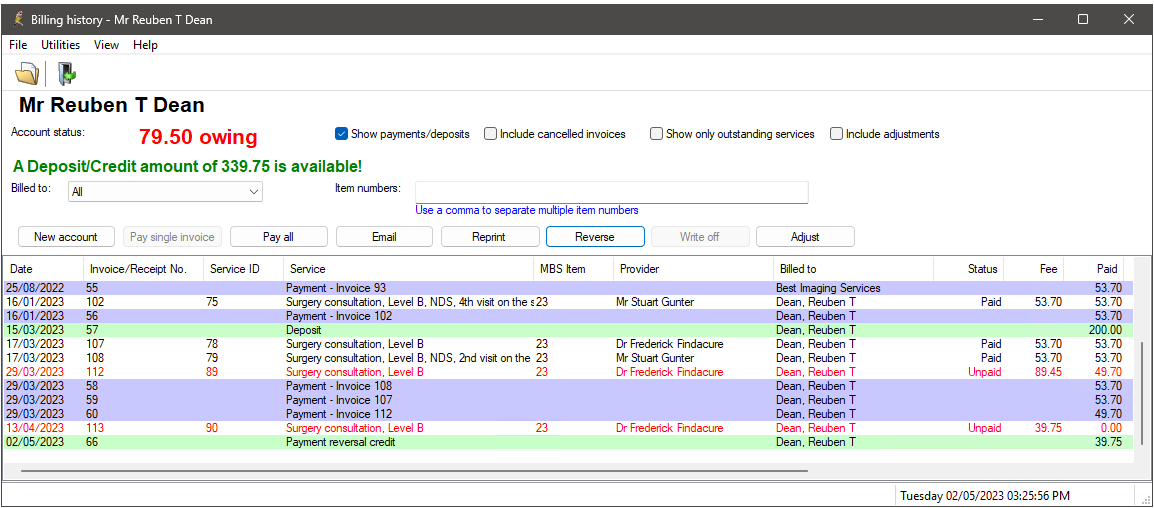
Task: Click the horizontal scrollbar of the table
Action: [x=414, y=470]
